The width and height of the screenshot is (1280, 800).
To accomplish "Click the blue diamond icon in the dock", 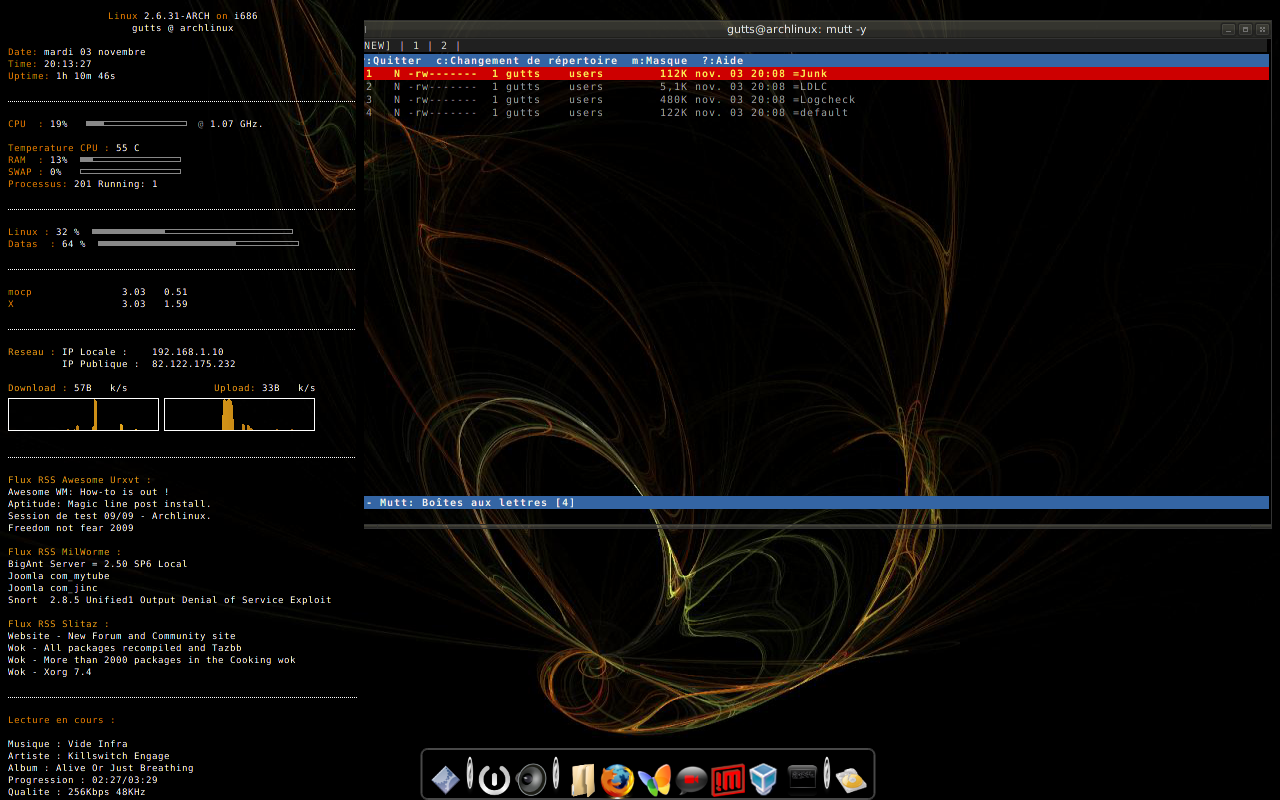I will pyautogui.click(x=446, y=779).
